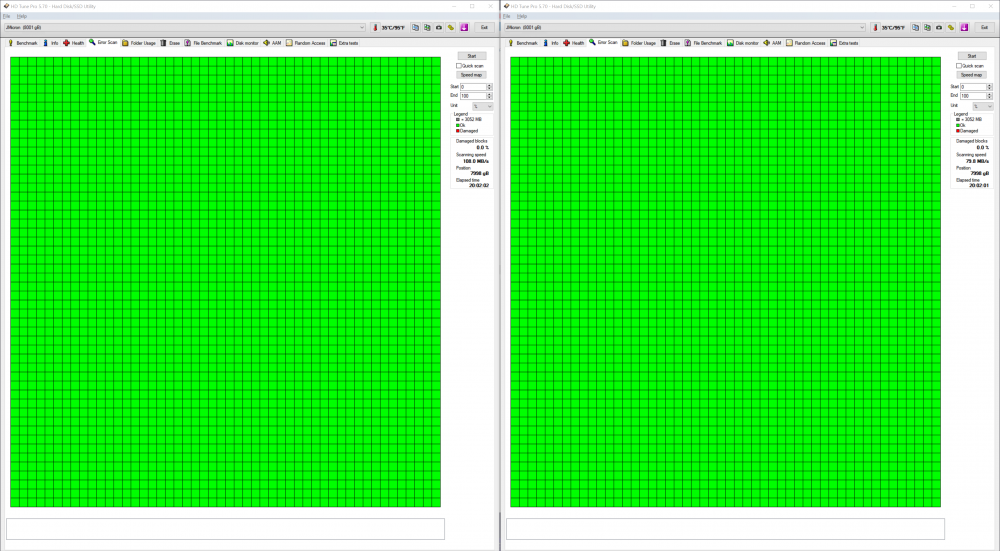1000x551 pixels.
Task: Open Unit dropdown in right window
Action: [x=982, y=106]
